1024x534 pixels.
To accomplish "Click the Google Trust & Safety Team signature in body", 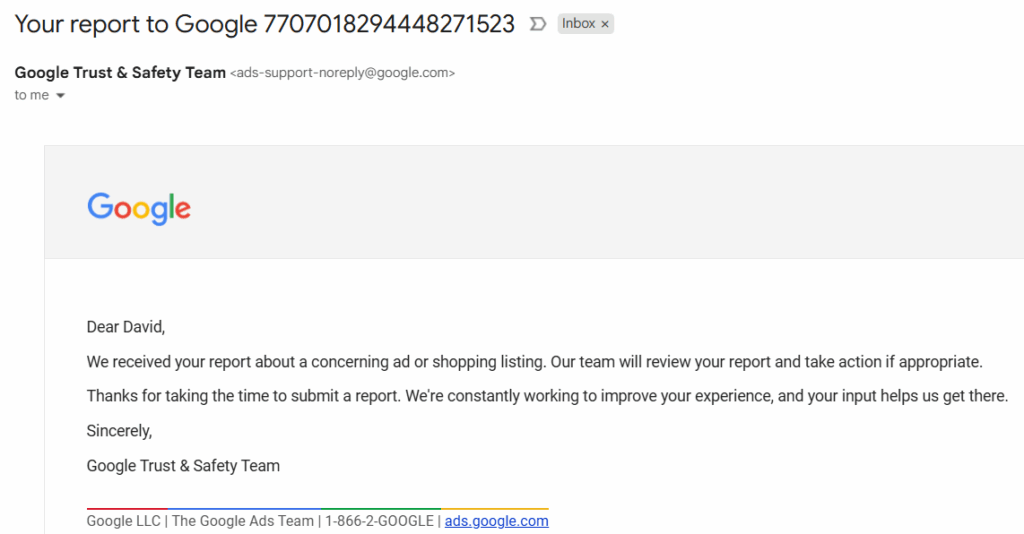I will 183,465.
